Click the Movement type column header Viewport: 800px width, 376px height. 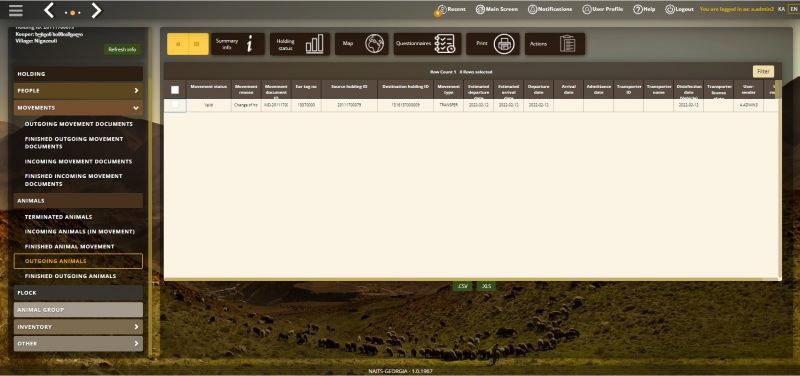pyautogui.click(x=448, y=89)
